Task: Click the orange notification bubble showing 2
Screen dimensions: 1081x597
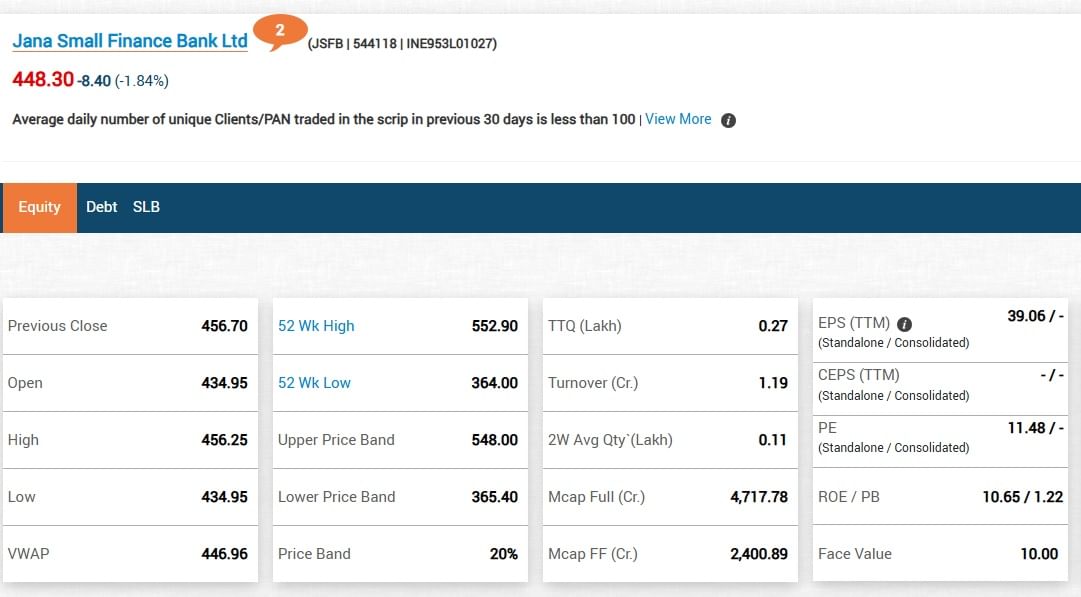Action: [280, 31]
